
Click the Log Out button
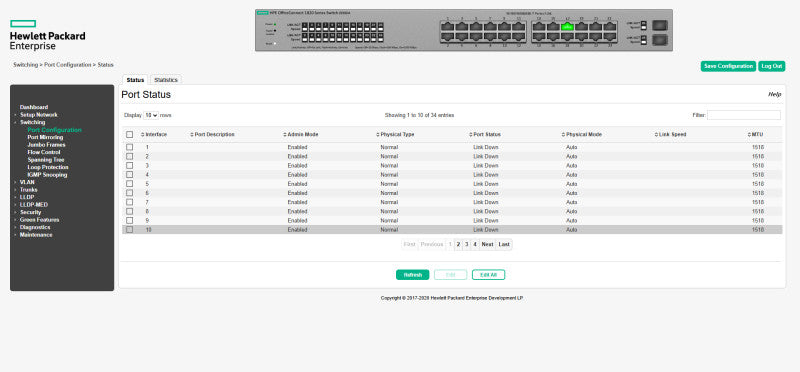771,66
